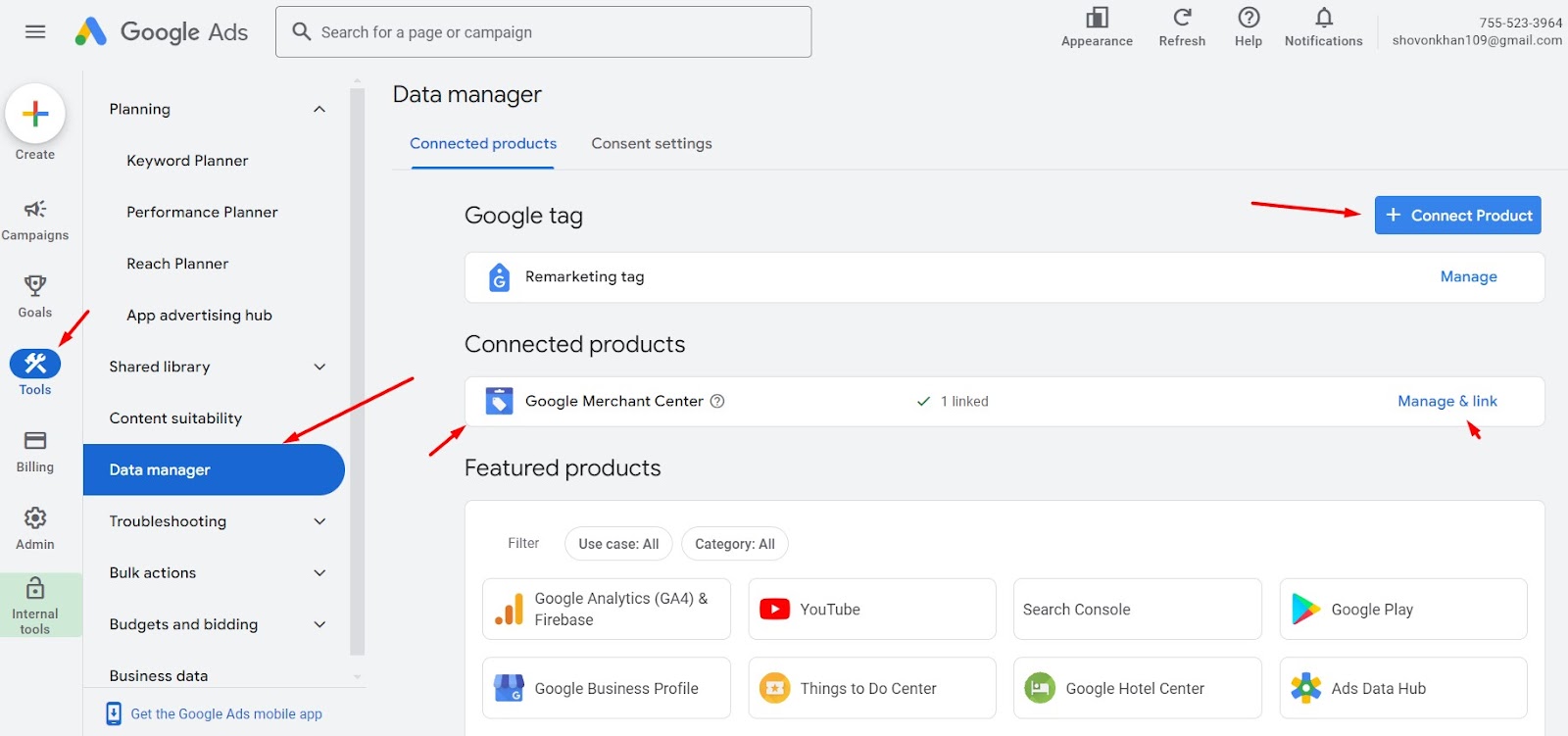Click Merchant Center help question mark
The width and height of the screenshot is (1568, 736).
pyautogui.click(x=717, y=401)
